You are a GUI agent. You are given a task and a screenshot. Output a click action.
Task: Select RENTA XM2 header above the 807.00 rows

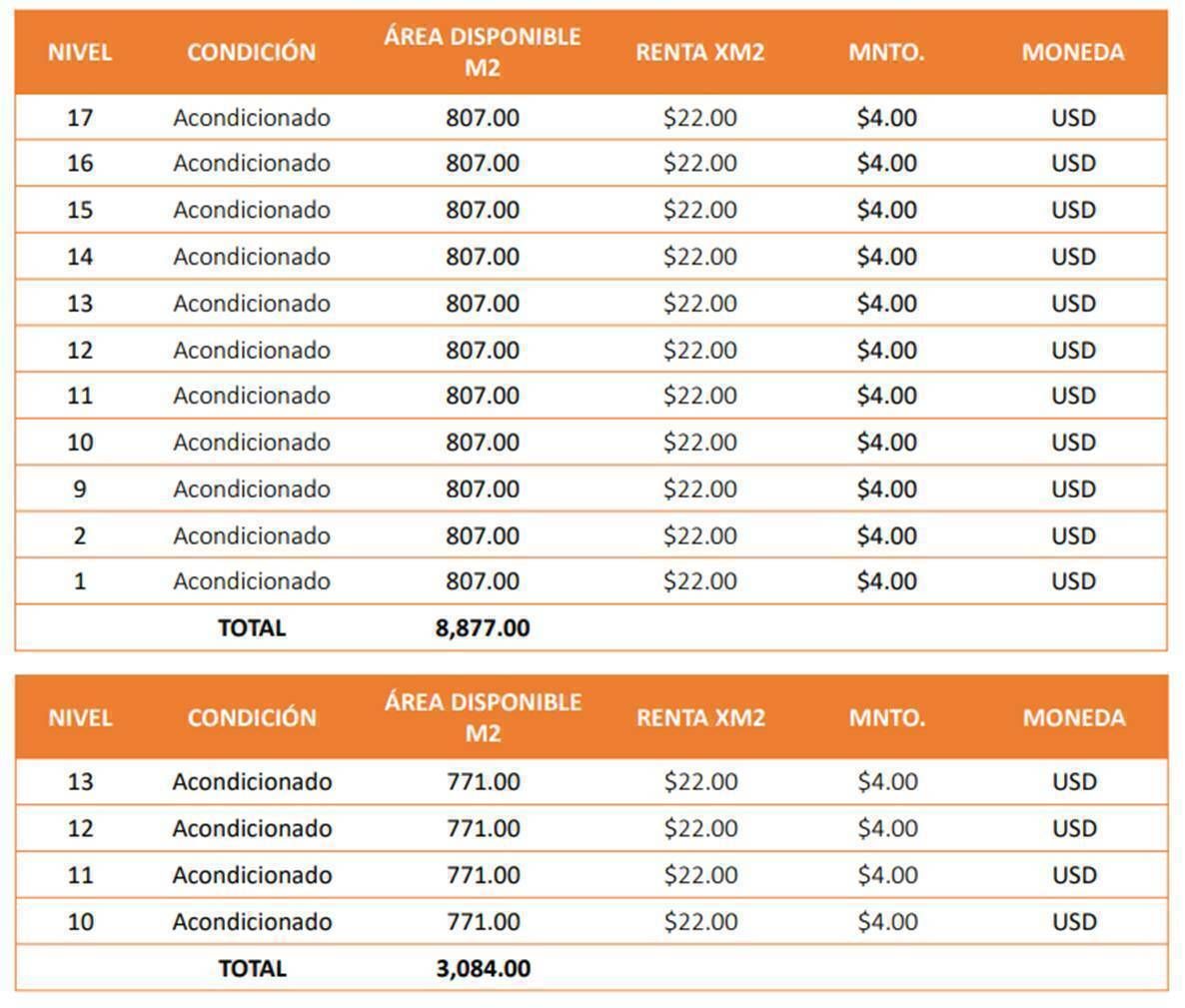click(700, 52)
